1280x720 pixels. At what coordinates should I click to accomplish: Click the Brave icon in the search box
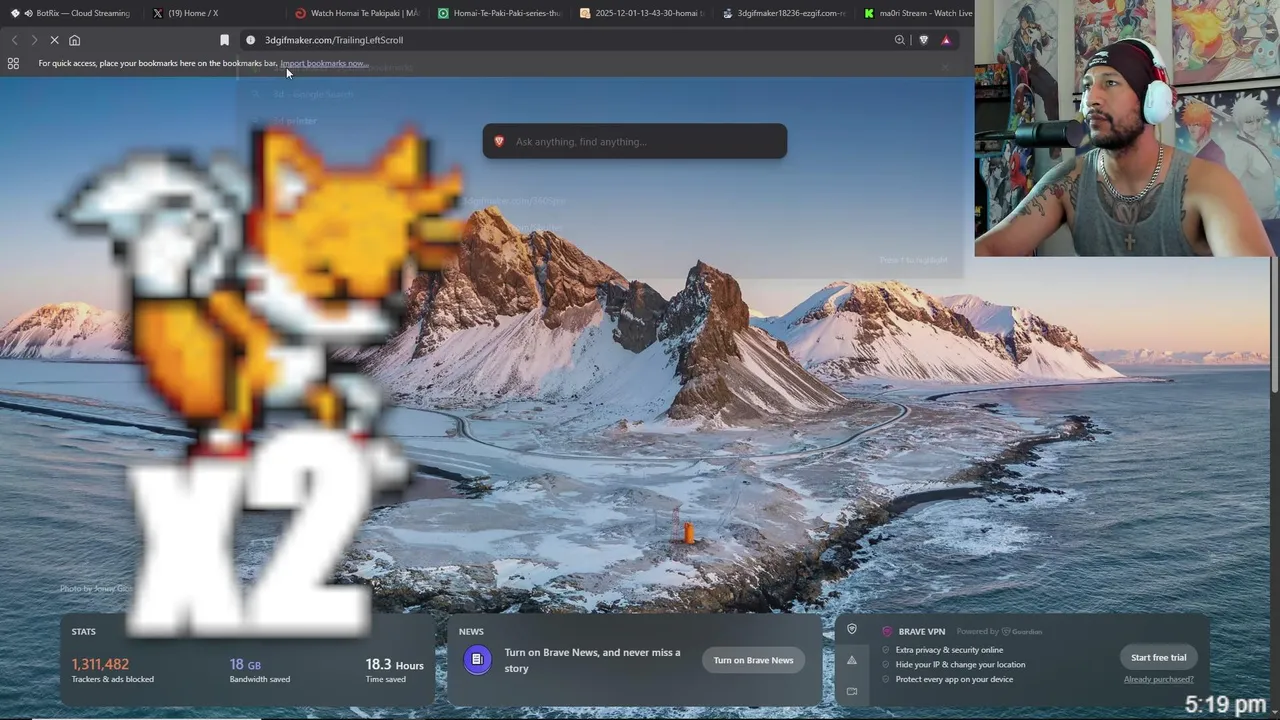[499, 141]
